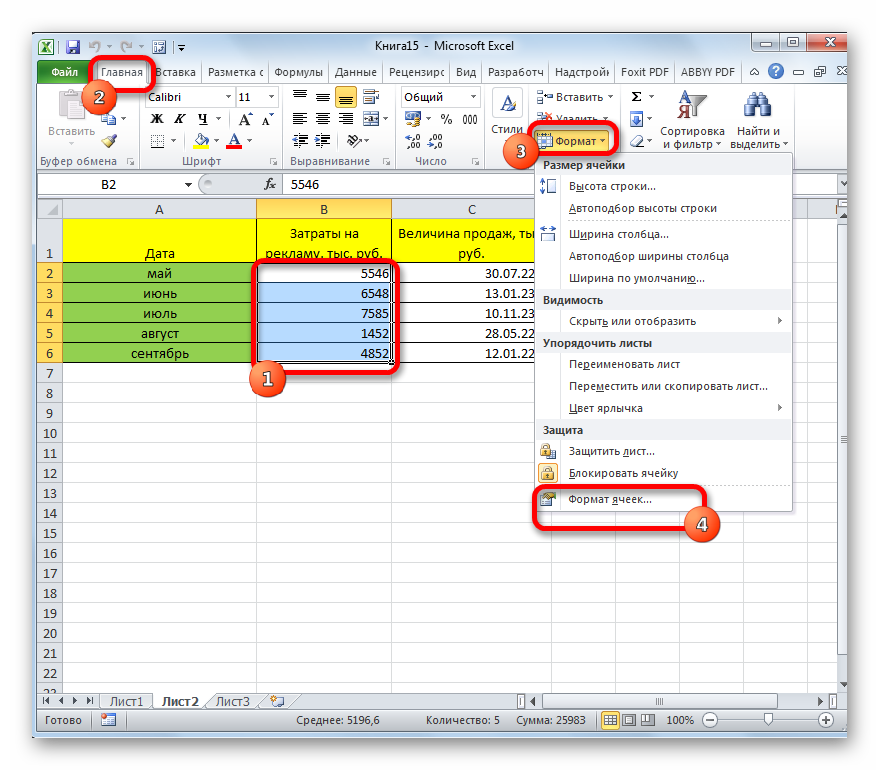
Task: Click the AutoSum sigma icon
Action: pyautogui.click(x=636, y=97)
